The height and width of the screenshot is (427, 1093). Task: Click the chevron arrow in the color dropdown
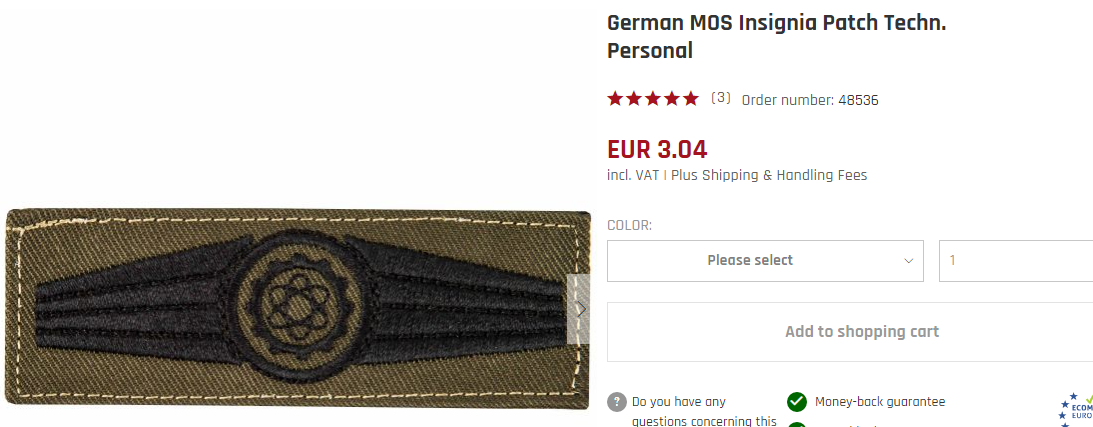[x=908, y=261]
